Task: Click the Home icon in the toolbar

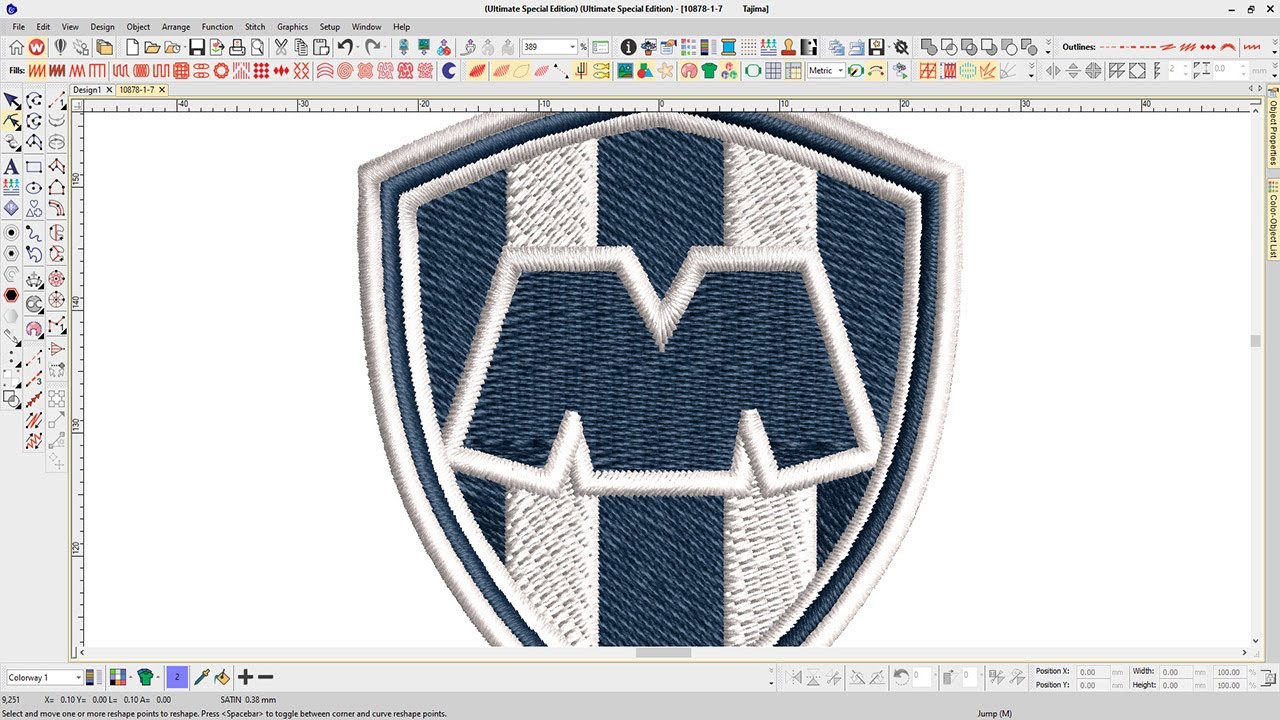Action: 17,47
